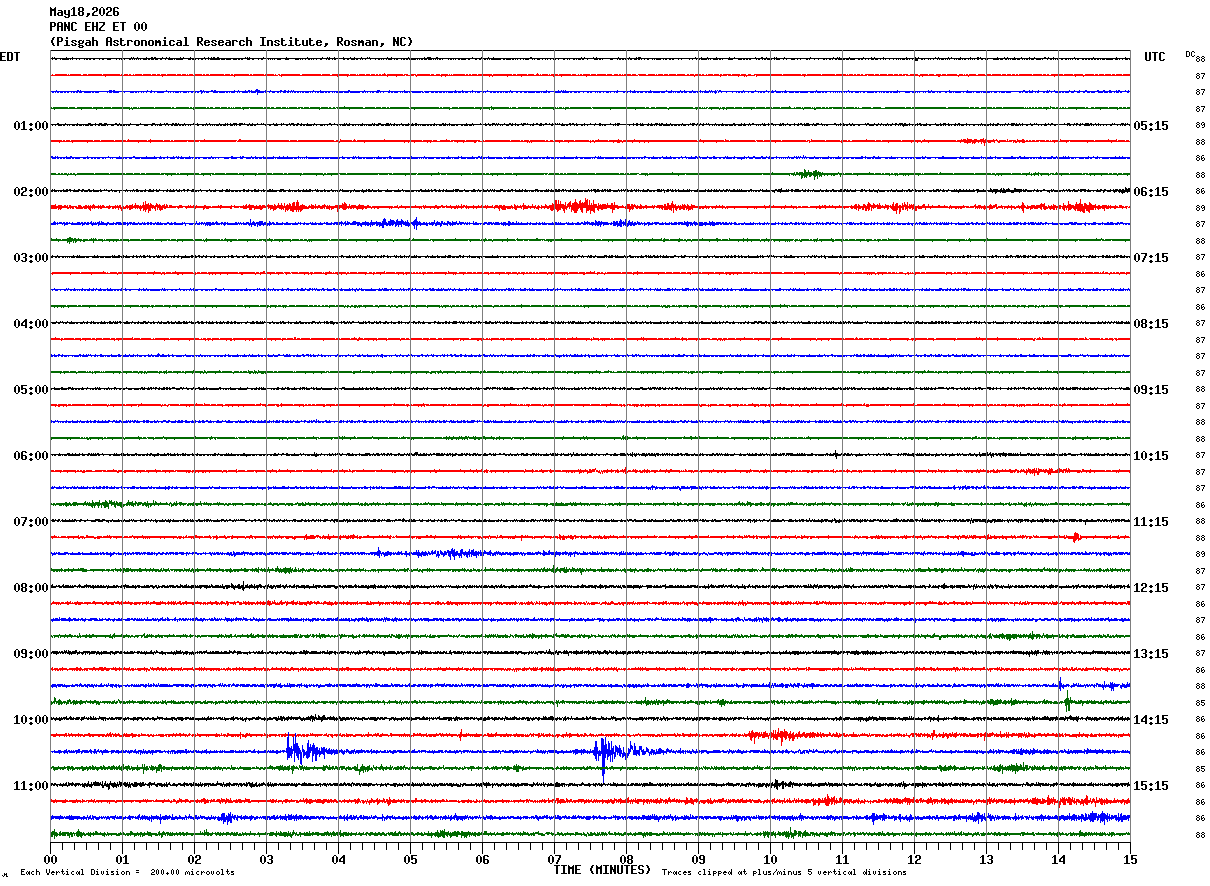
Task: Click the Each Vertical Division scale note
Action: coord(128,872)
